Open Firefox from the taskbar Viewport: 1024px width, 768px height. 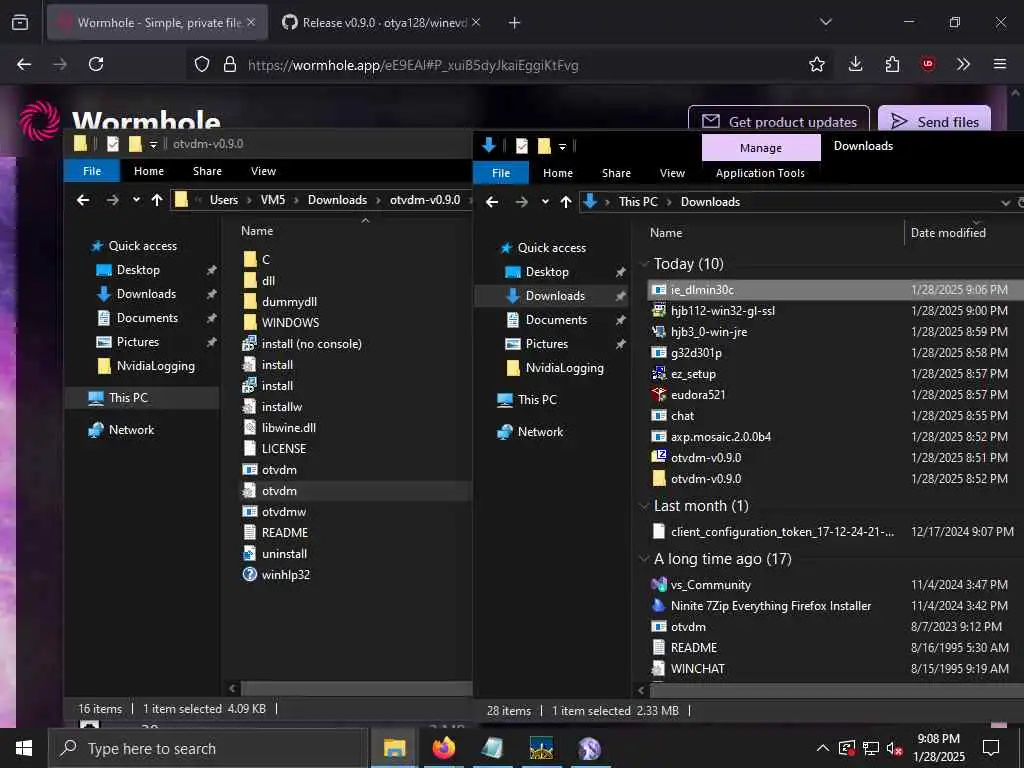[443, 748]
